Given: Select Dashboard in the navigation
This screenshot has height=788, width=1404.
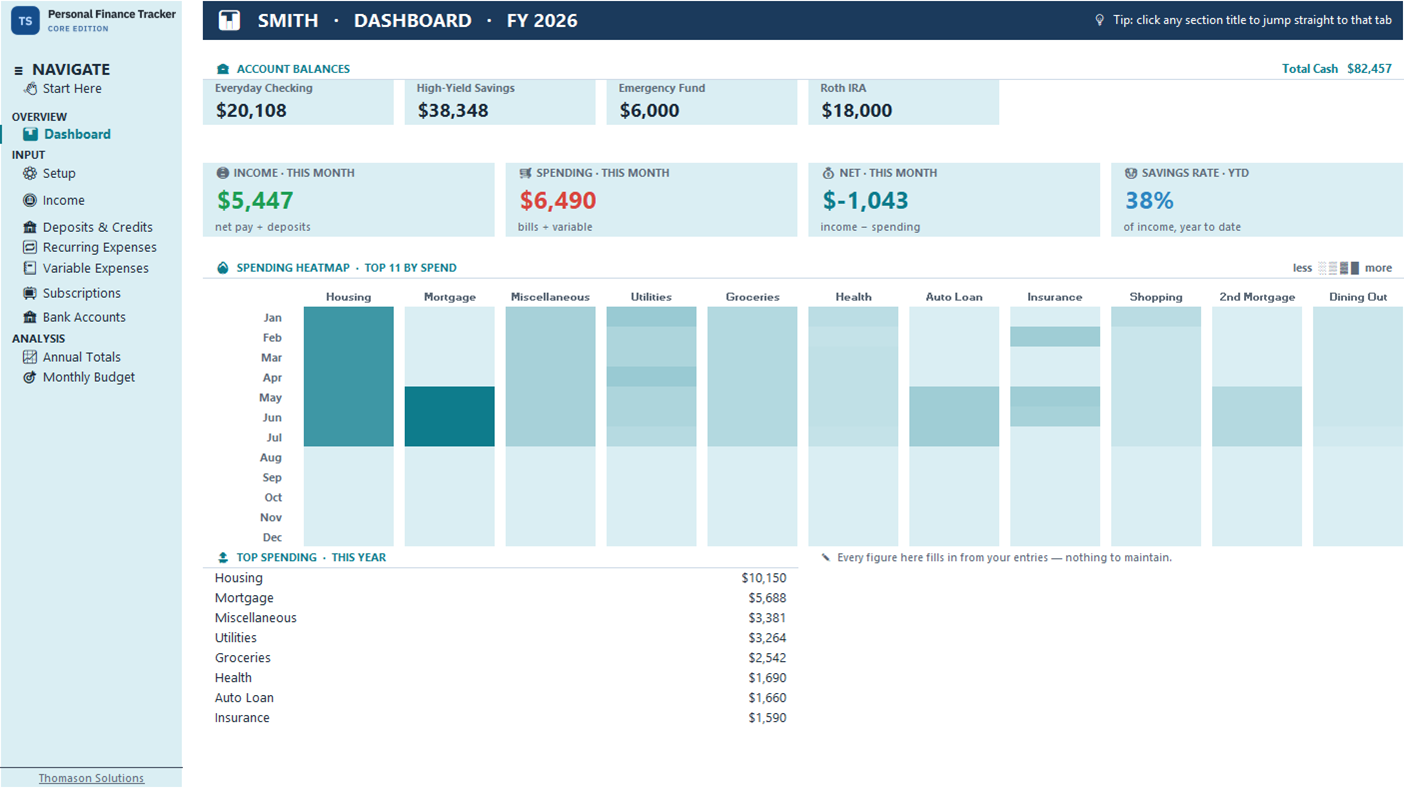Looking at the screenshot, I should click(77, 134).
